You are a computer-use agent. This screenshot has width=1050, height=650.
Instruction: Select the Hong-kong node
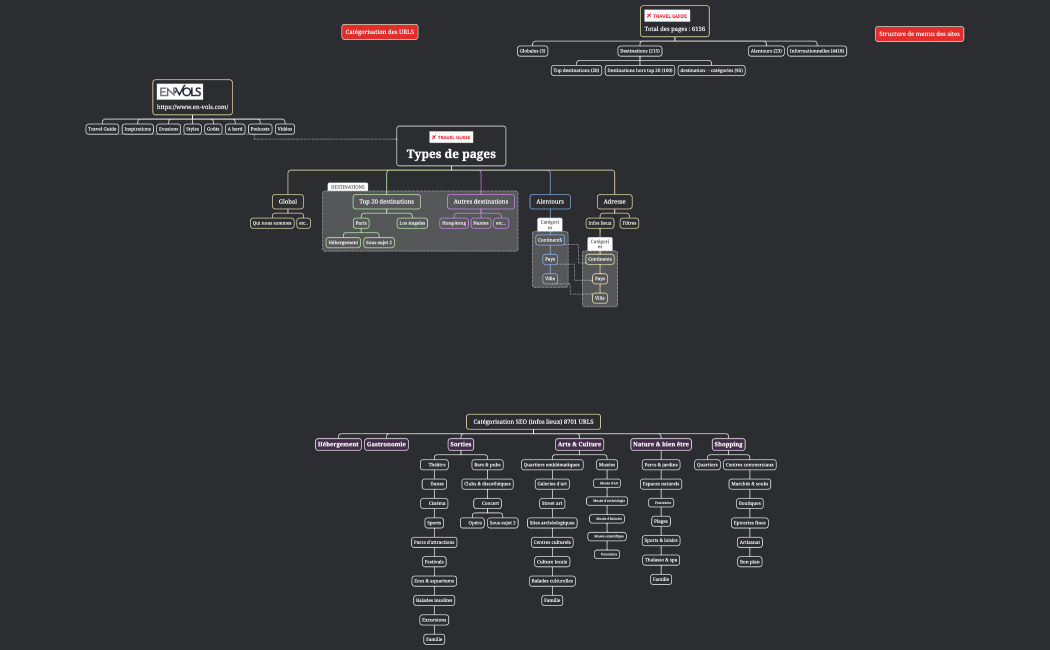[454, 223]
